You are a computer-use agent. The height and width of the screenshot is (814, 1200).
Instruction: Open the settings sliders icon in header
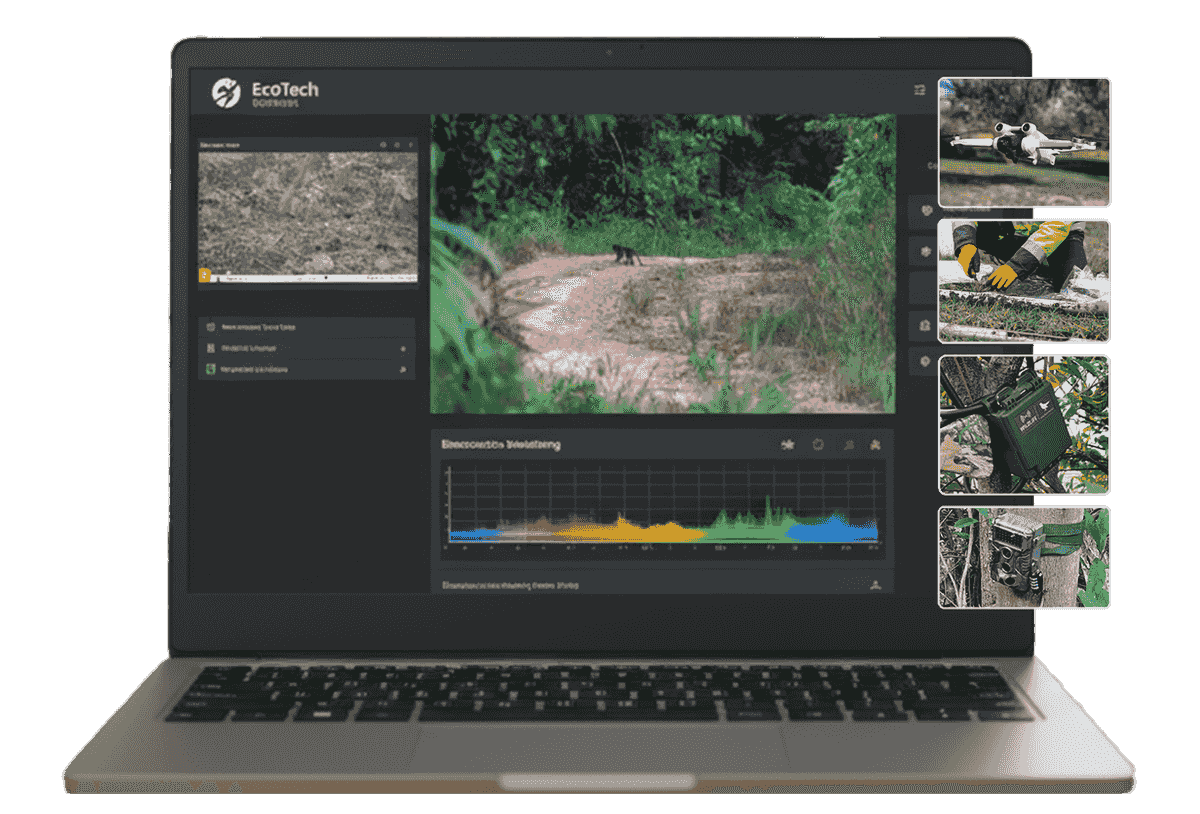coord(920,90)
